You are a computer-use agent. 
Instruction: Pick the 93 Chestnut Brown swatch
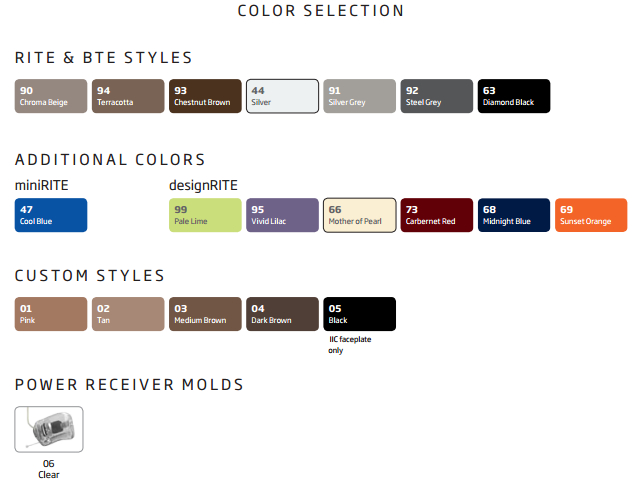(205, 96)
